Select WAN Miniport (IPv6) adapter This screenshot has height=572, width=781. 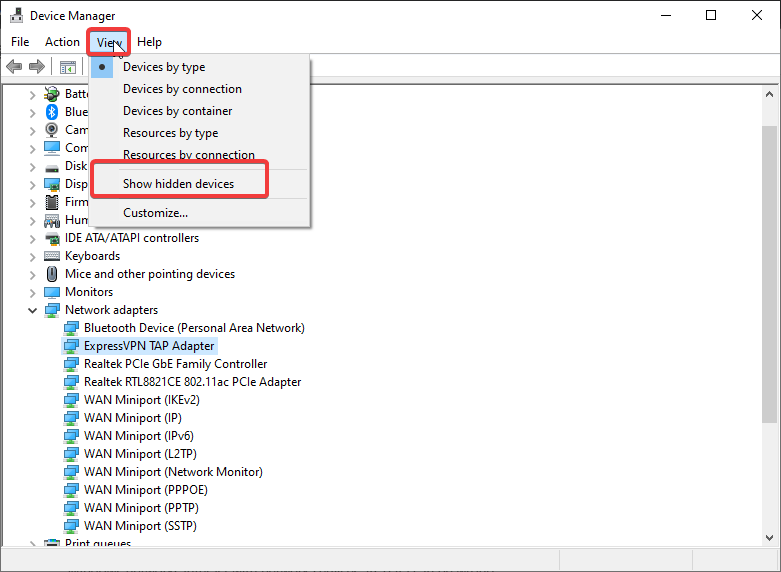138,435
